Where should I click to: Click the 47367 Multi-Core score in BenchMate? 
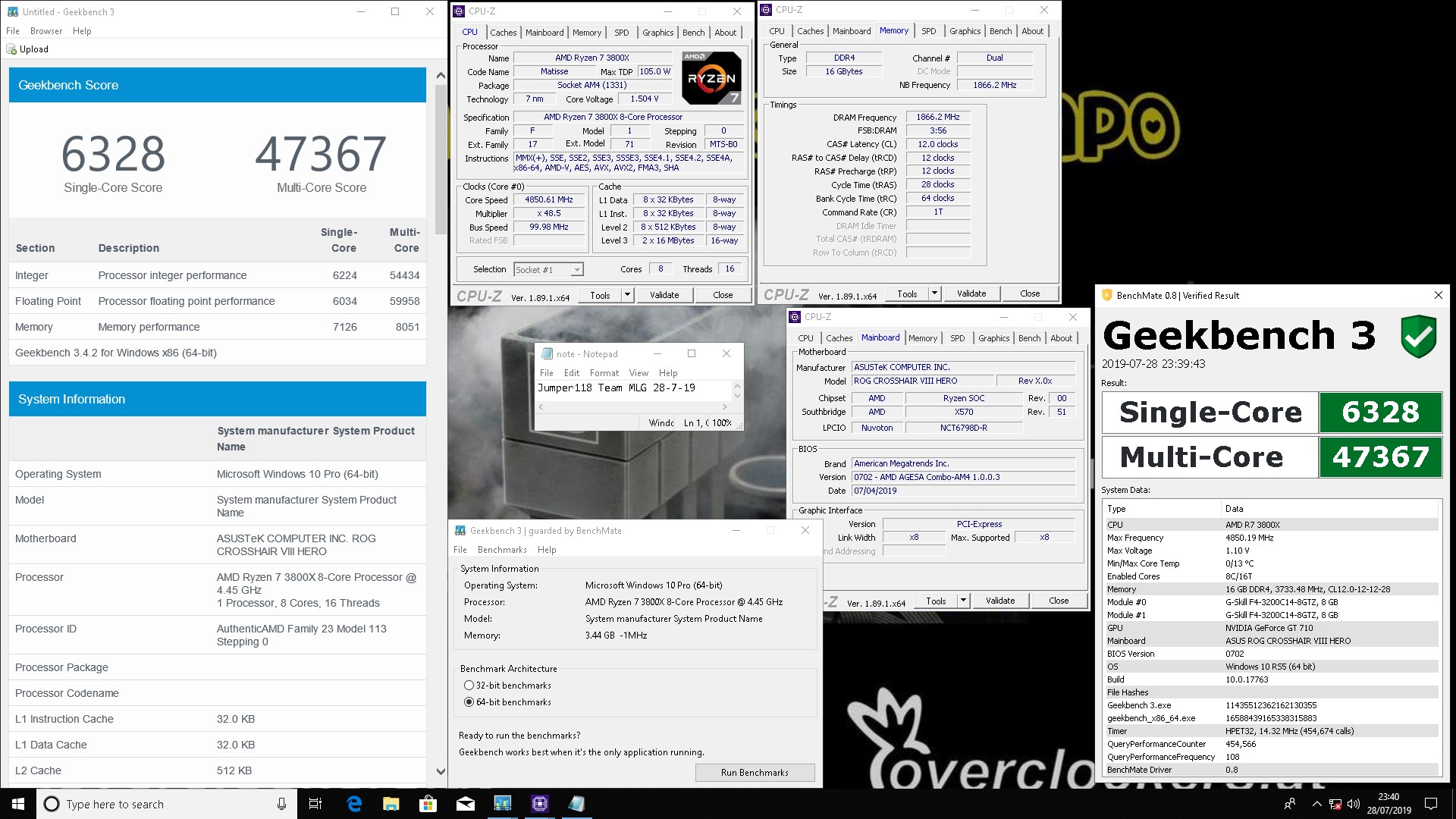pyautogui.click(x=1380, y=457)
